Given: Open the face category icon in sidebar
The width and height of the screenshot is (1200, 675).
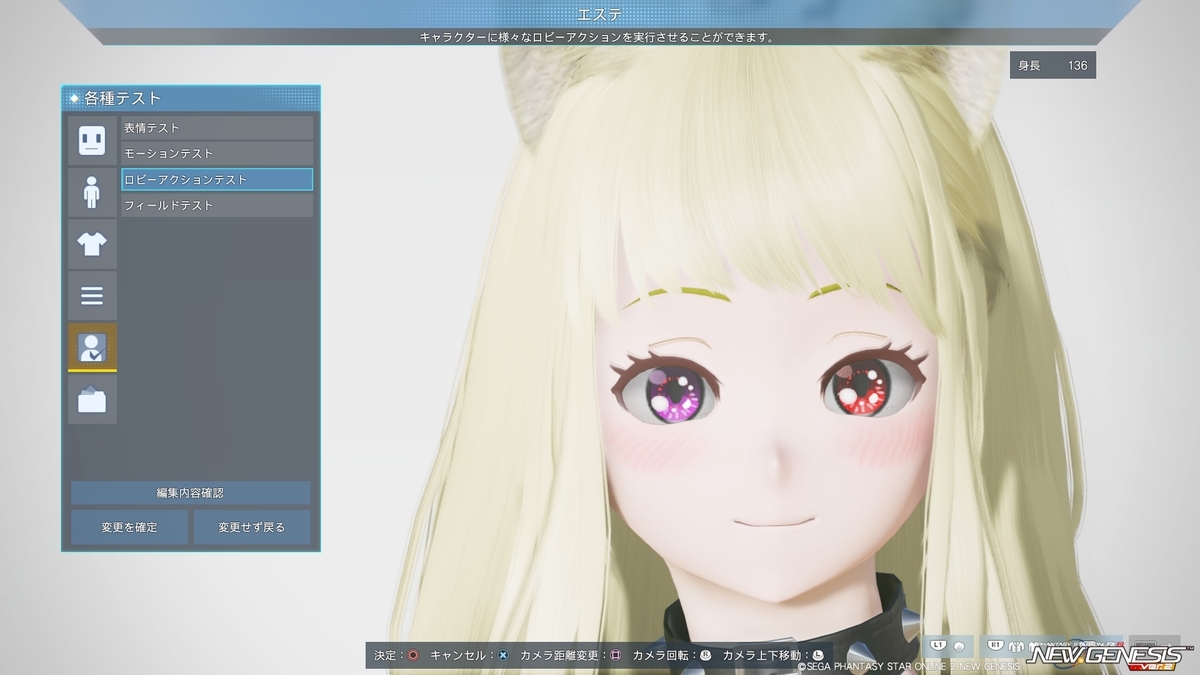Looking at the screenshot, I should (92, 141).
